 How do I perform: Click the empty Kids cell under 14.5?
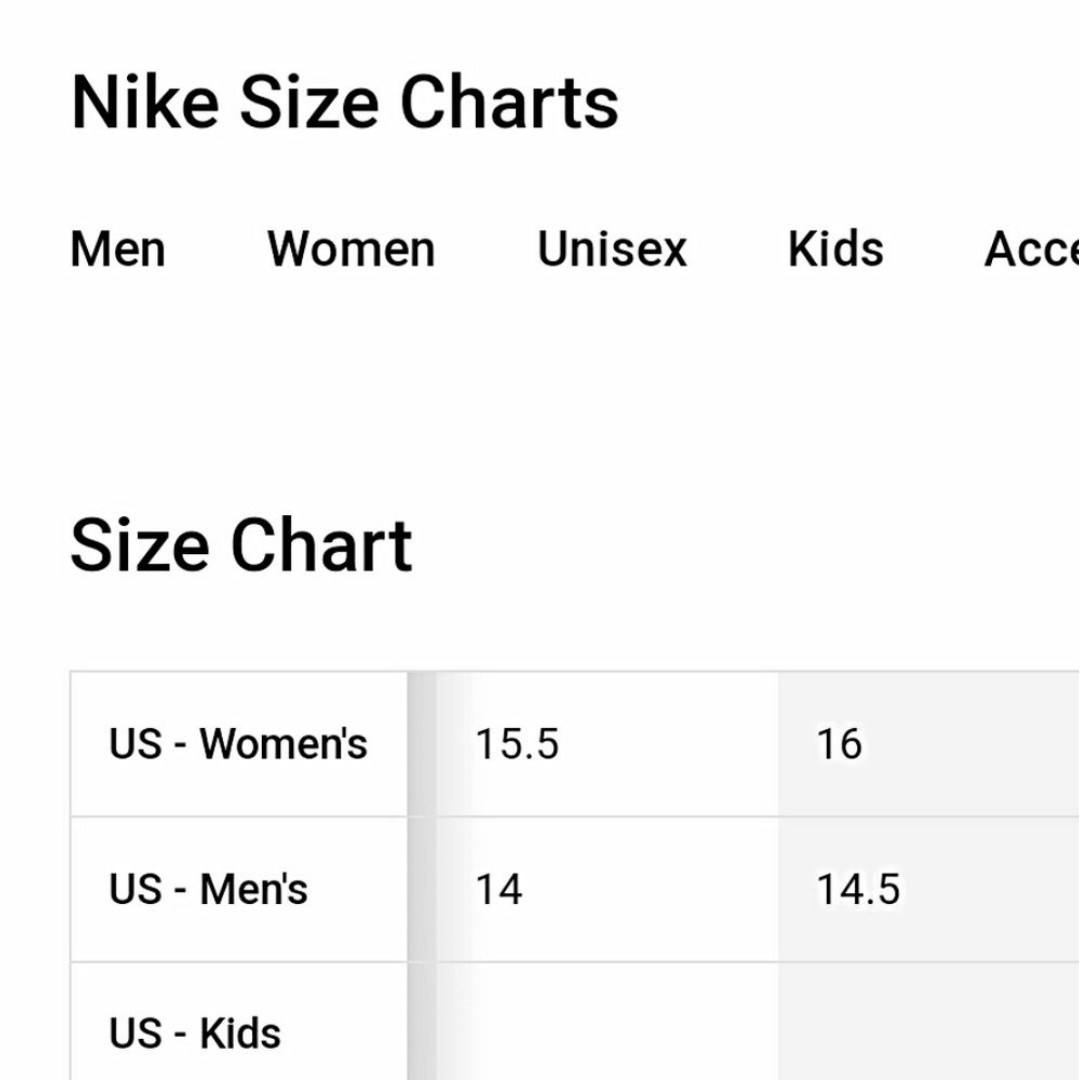click(x=929, y=1021)
